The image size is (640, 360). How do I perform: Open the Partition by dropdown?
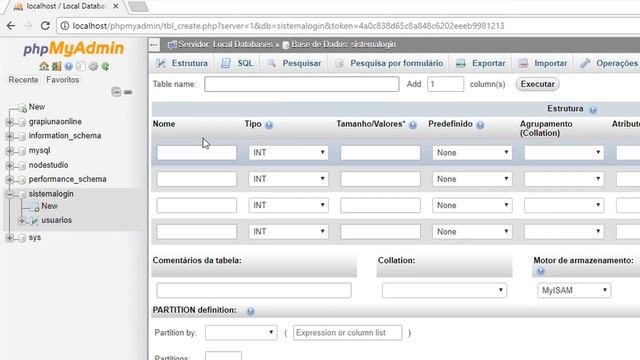[241, 333]
